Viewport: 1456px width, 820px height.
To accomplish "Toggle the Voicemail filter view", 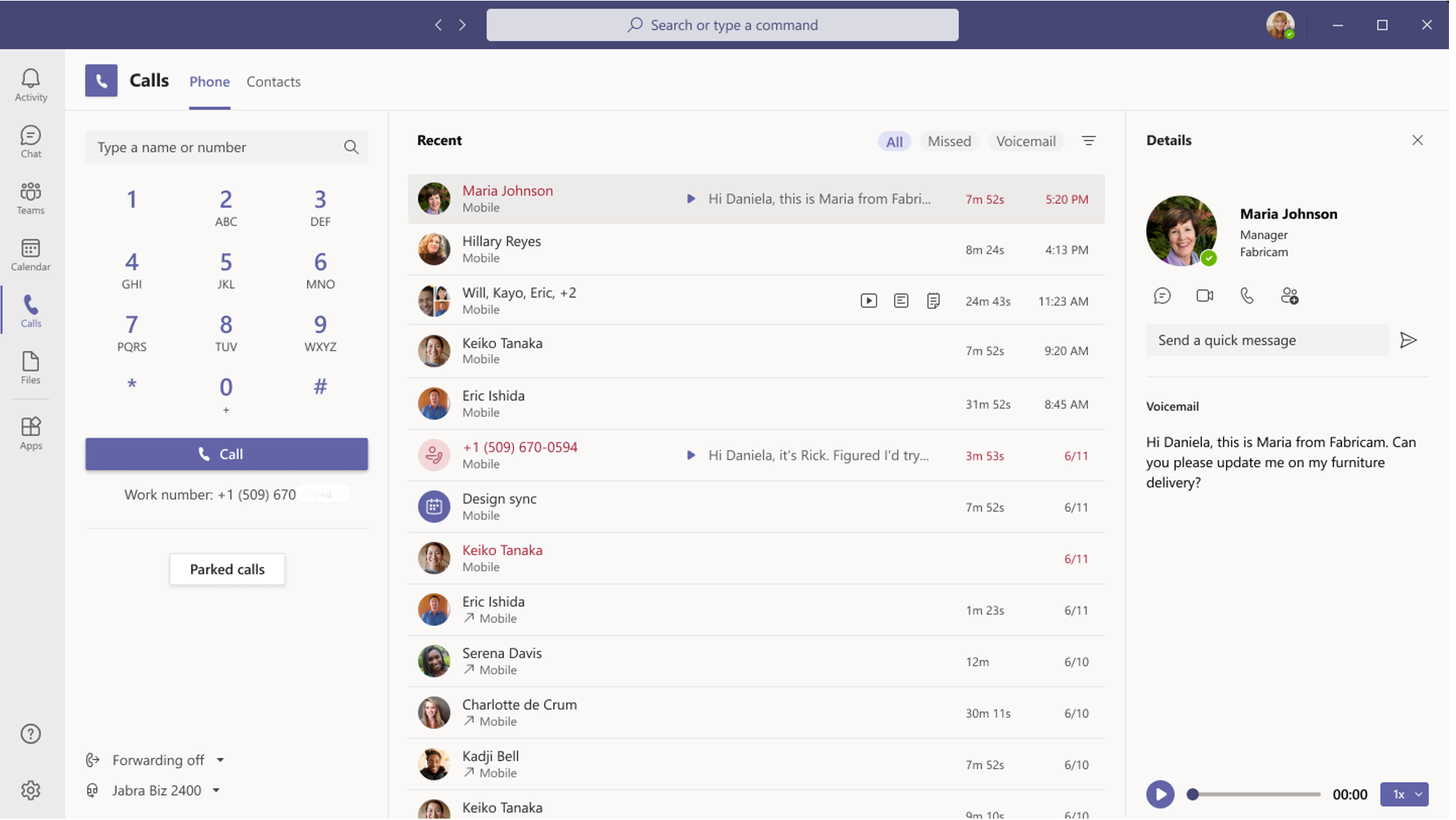I will coord(1026,140).
